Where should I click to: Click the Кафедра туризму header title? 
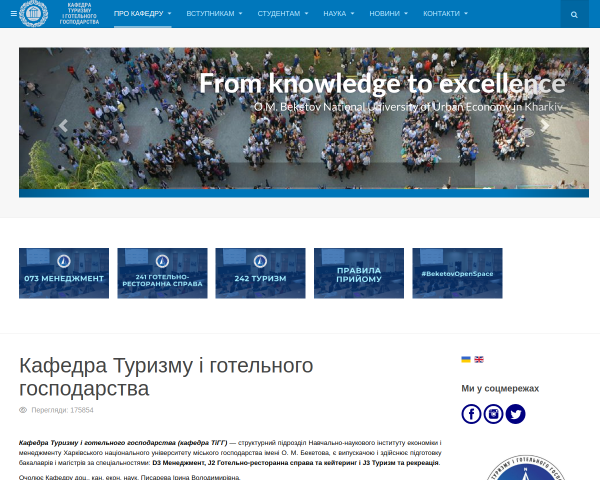pyautogui.click(x=79, y=14)
